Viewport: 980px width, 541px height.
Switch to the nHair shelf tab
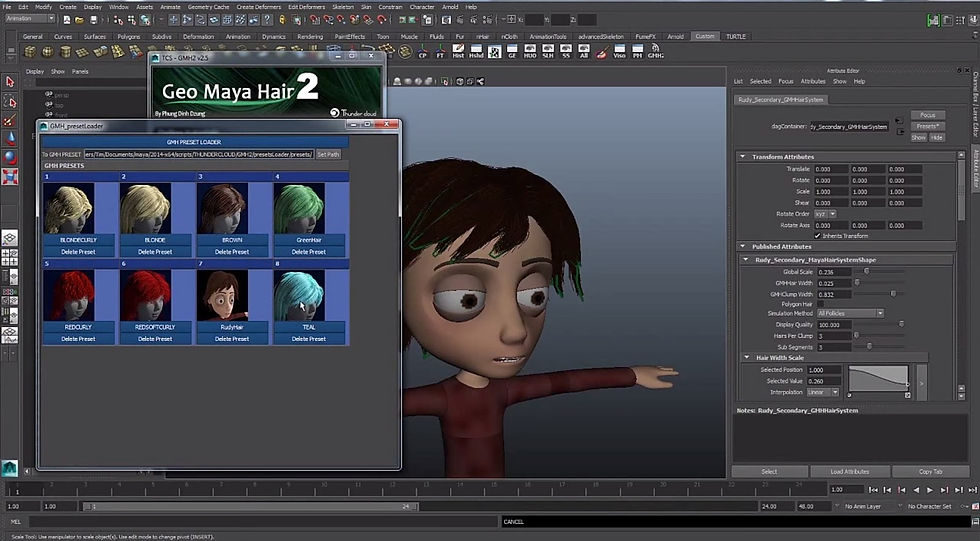(x=482, y=36)
